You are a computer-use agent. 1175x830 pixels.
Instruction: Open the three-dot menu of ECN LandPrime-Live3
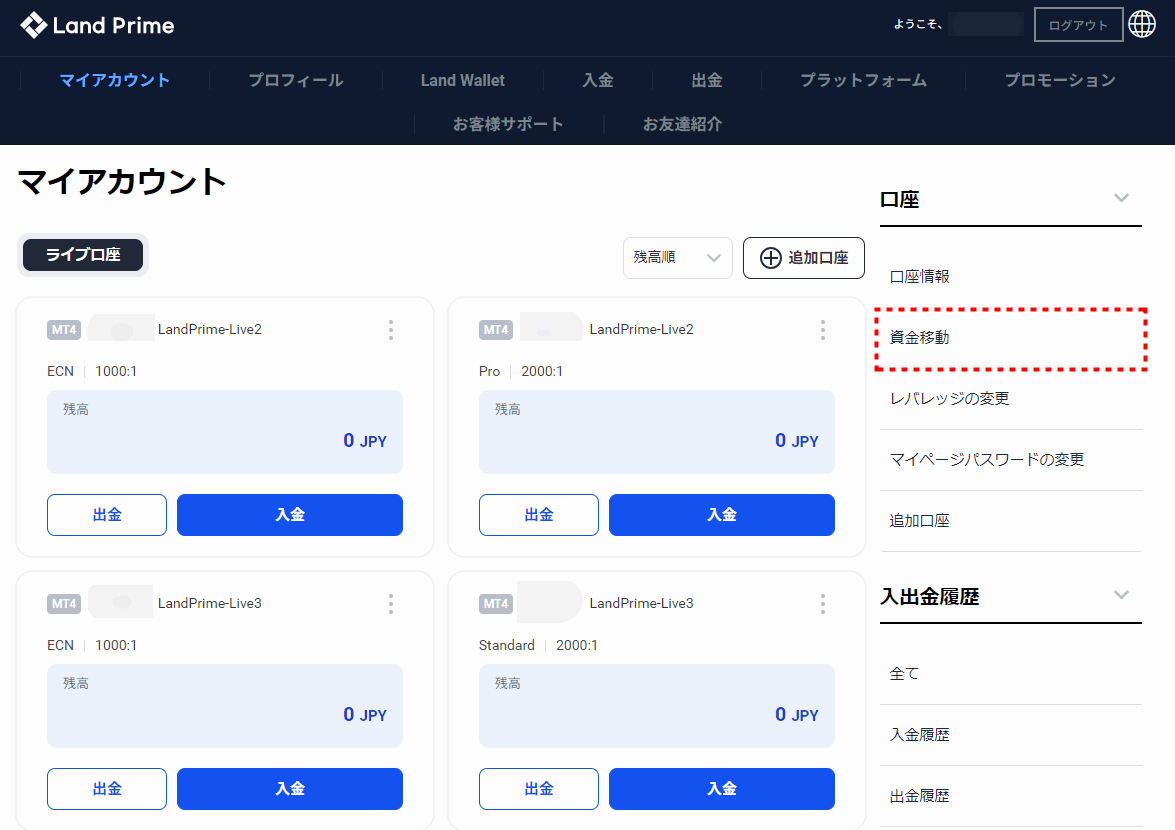[390, 604]
